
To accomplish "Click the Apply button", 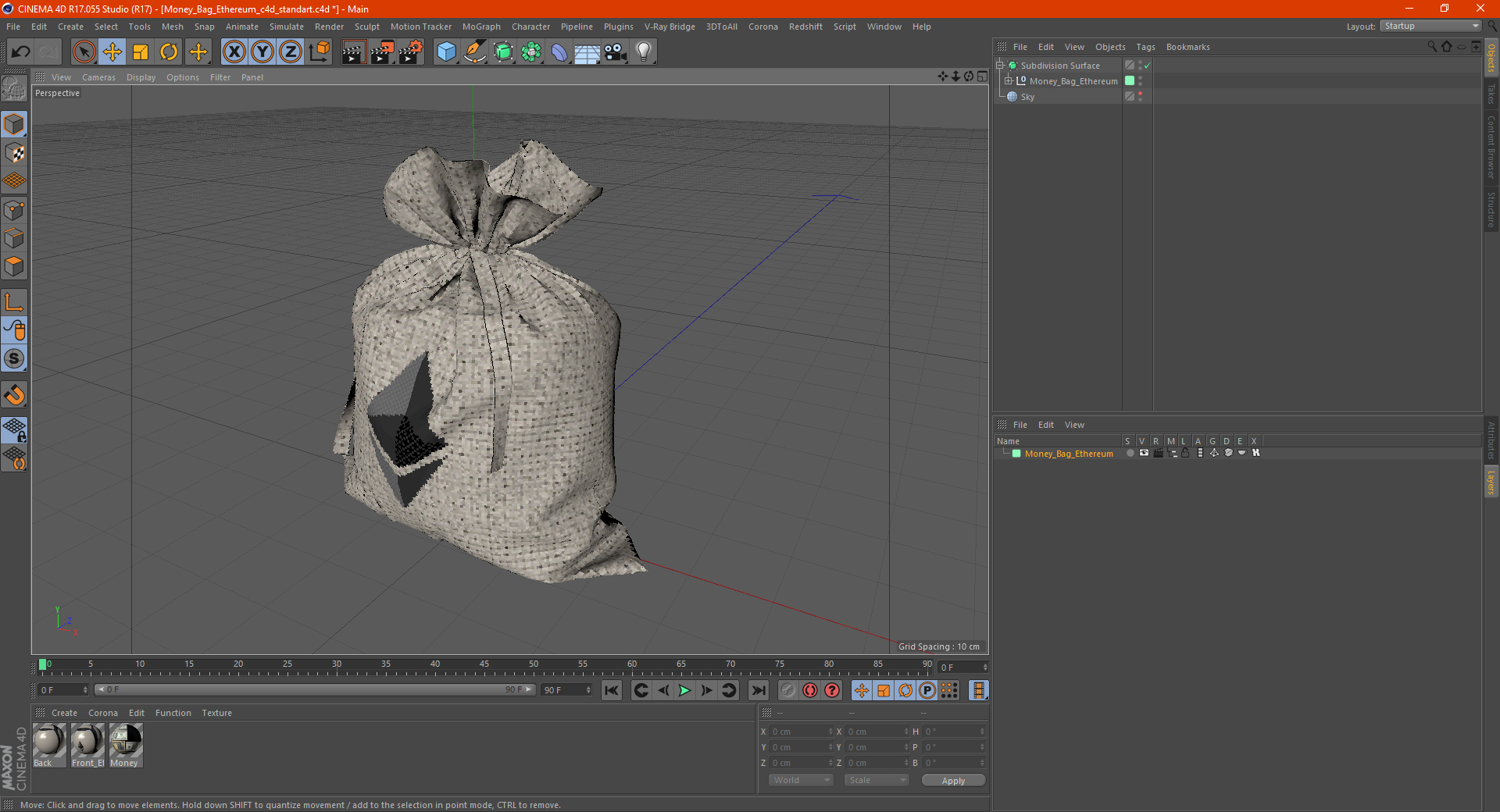I will (x=953, y=781).
